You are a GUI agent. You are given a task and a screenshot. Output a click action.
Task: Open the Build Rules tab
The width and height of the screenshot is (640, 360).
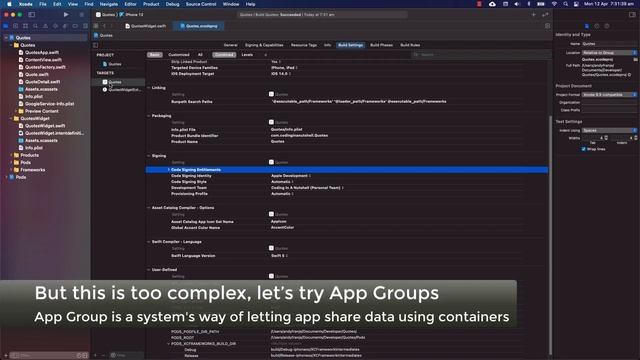pos(410,45)
